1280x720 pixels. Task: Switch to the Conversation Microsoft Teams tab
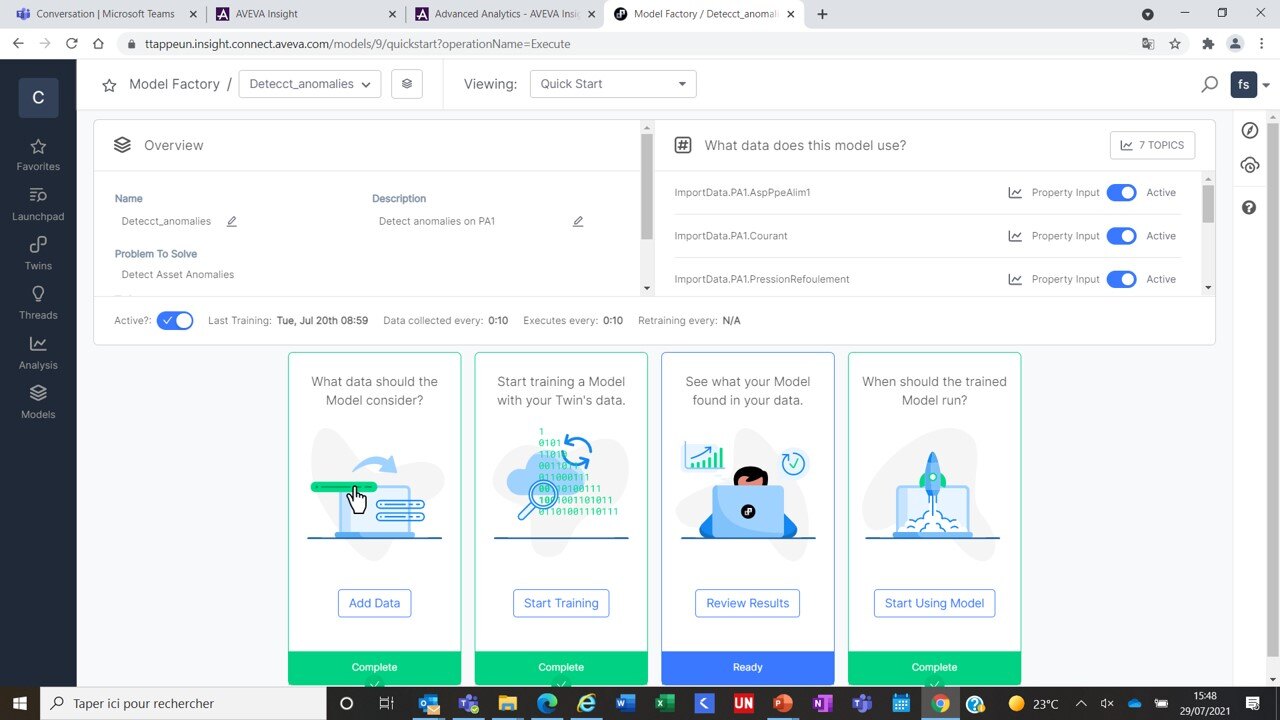105,14
